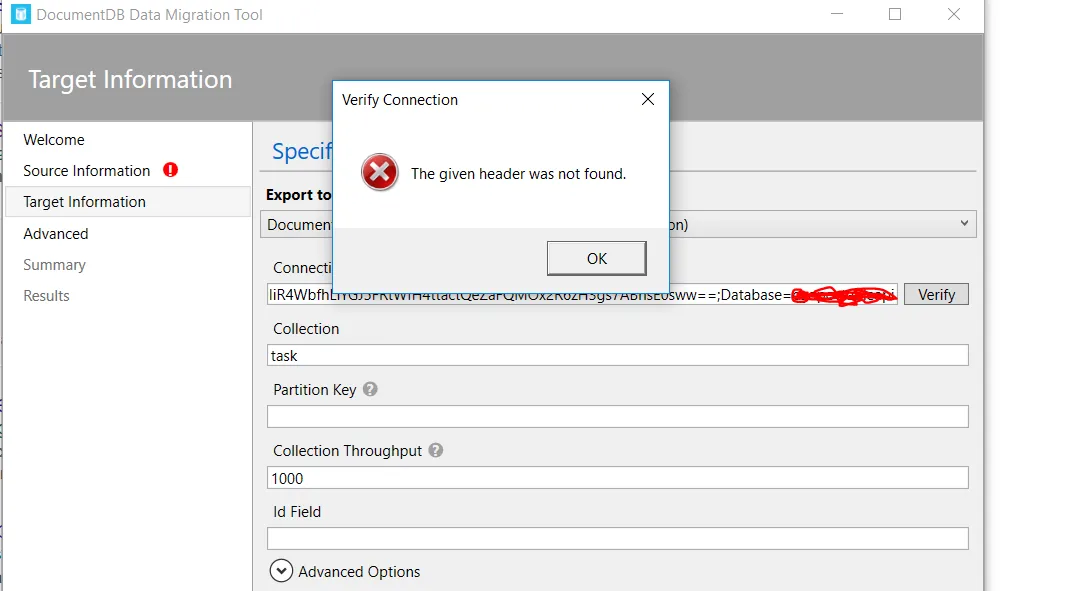The image size is (1065, 591).
Task: Click the Source Information error indicator
Action: click(x=170, y=170)
